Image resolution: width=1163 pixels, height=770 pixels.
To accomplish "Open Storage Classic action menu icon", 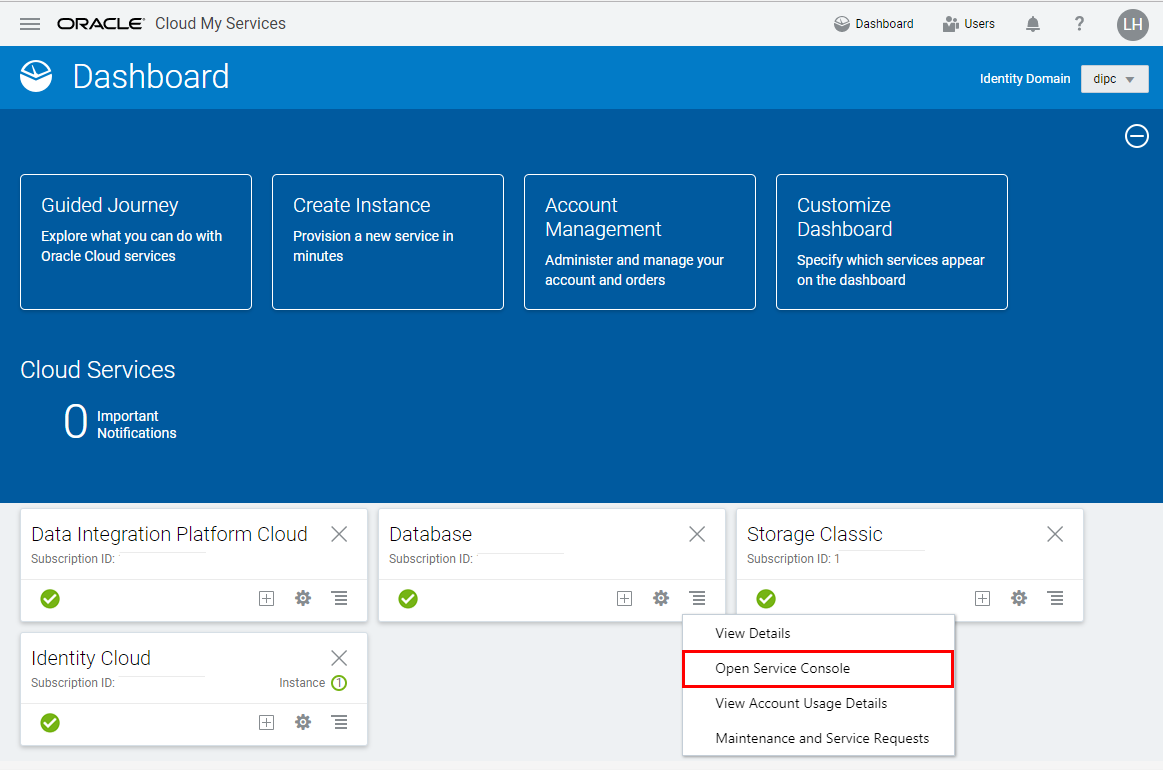I will point(1055,598).
